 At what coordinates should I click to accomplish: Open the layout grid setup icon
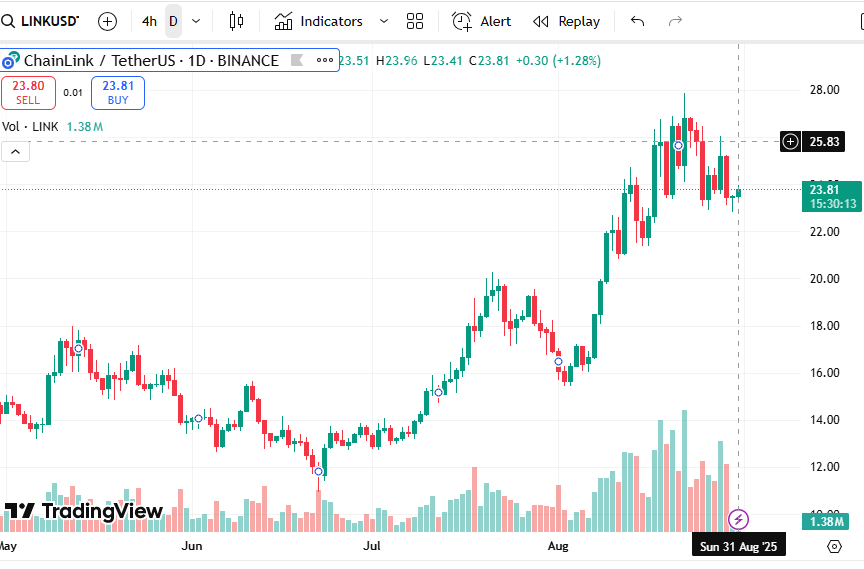coord(415,21)
